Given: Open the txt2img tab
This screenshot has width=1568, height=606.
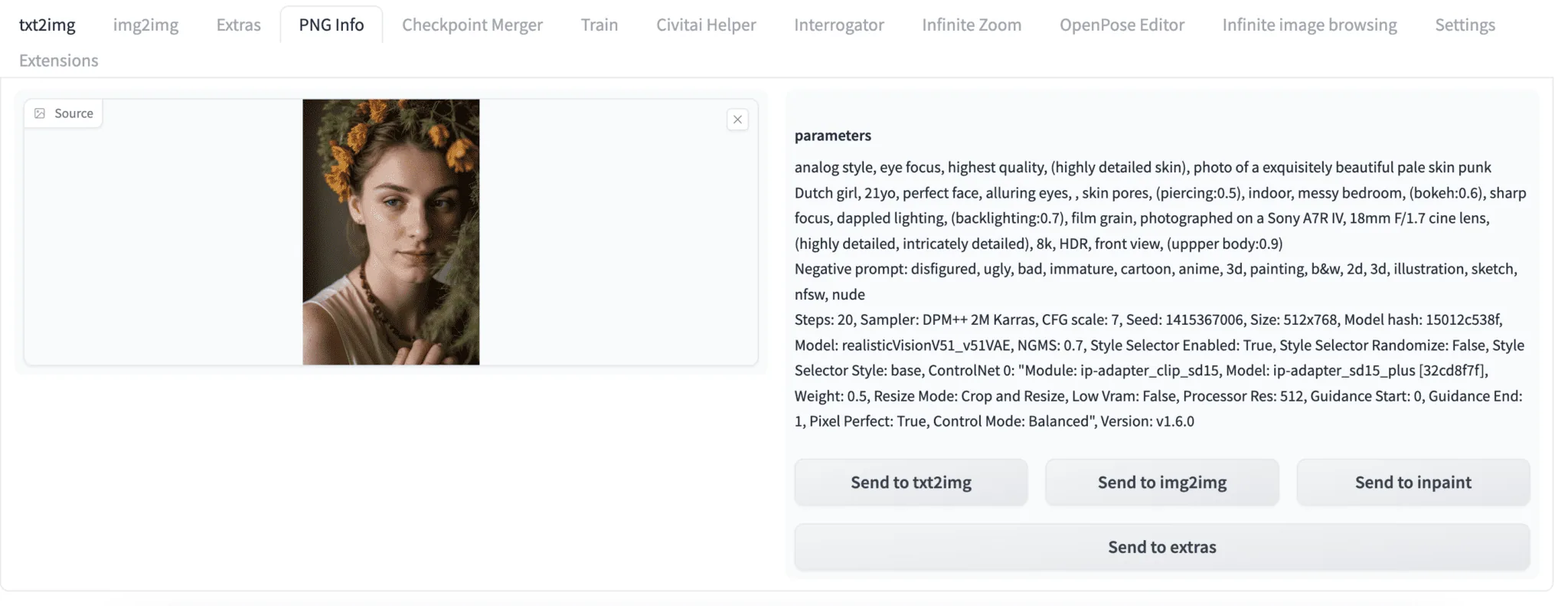Looking at the screenshot, I should (x=47, y=25).
